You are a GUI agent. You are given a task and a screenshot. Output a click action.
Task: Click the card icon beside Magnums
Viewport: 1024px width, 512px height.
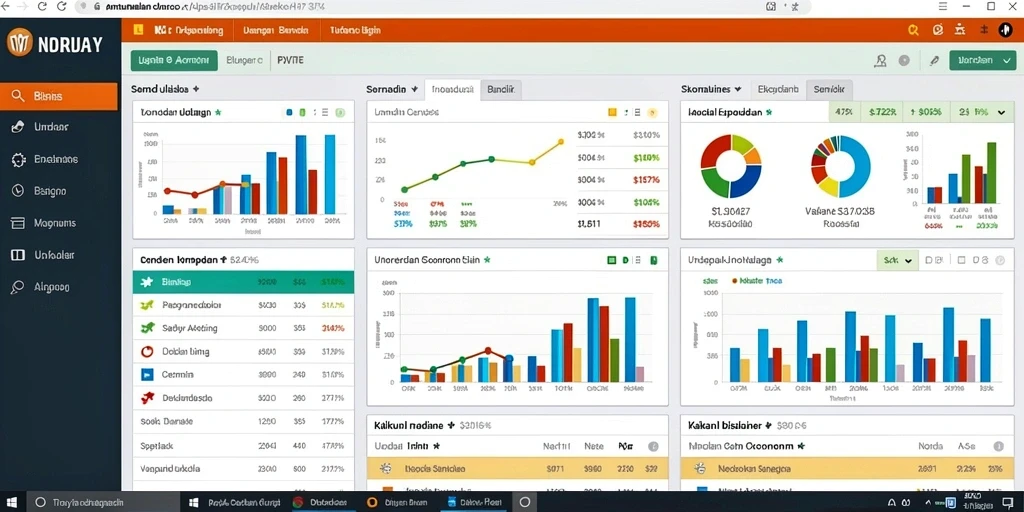click(x=18, y=223)
